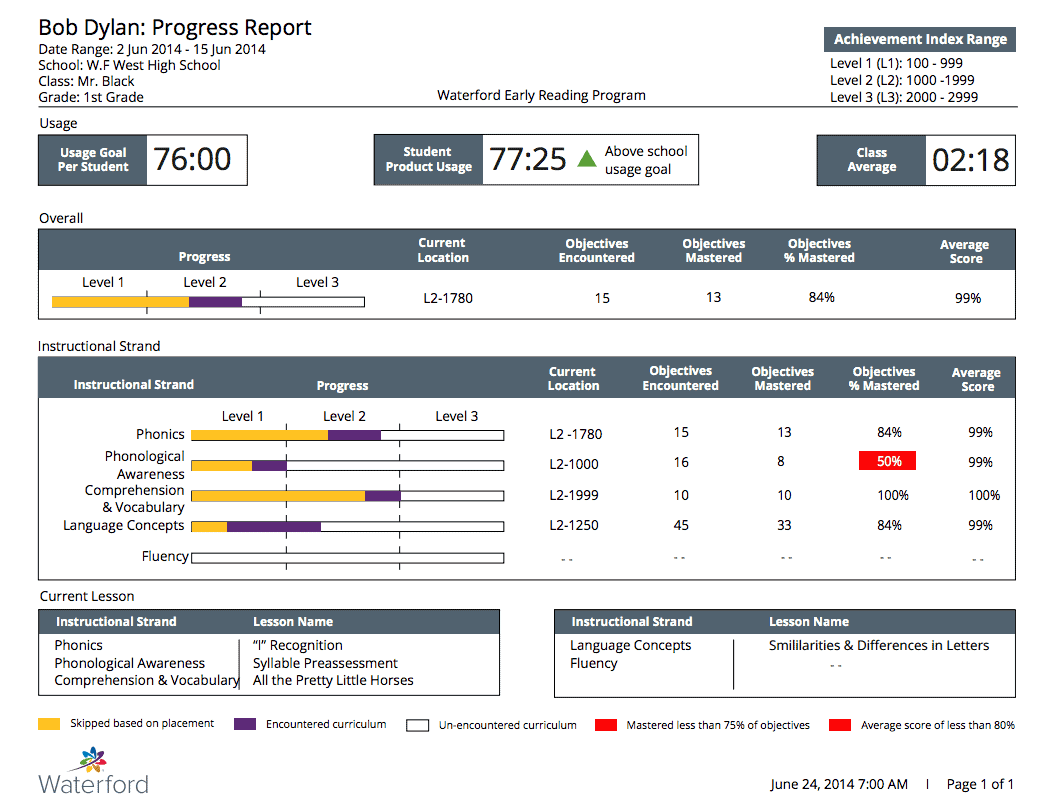Click the 100% average score value
The width and height of the screenshot is (1052, 802).
click(x=984, y=495)
